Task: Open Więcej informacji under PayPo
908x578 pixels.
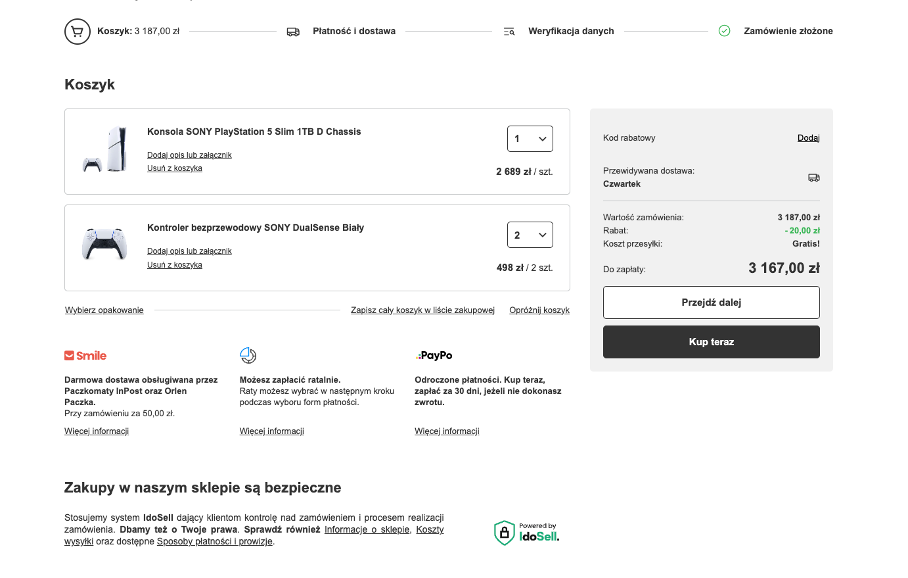Action: tap(447, 431)
